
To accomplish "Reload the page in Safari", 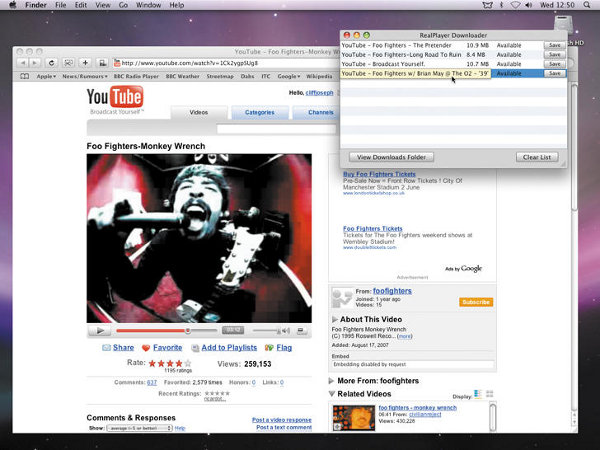I will [x=51, y=63].
